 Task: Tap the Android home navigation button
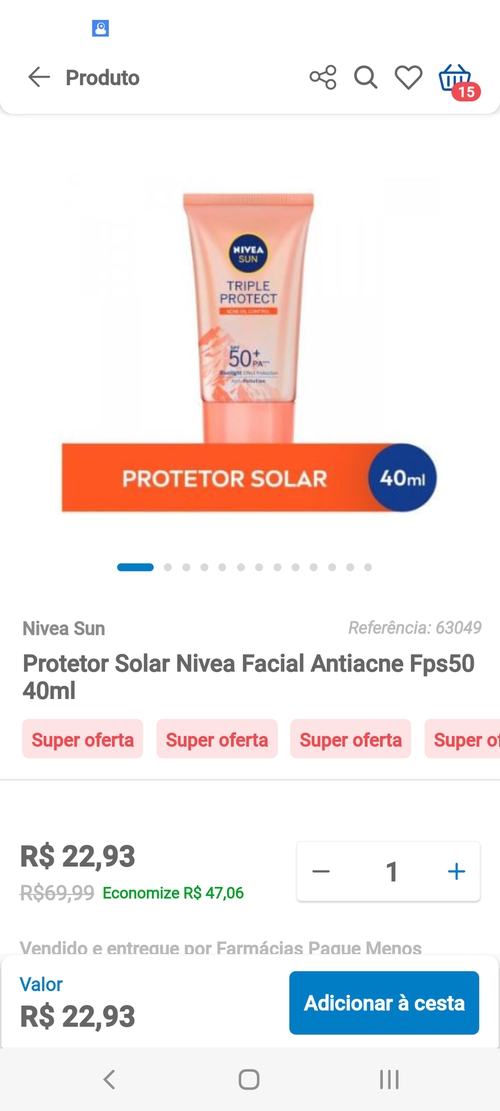(x=249, y=1079)
